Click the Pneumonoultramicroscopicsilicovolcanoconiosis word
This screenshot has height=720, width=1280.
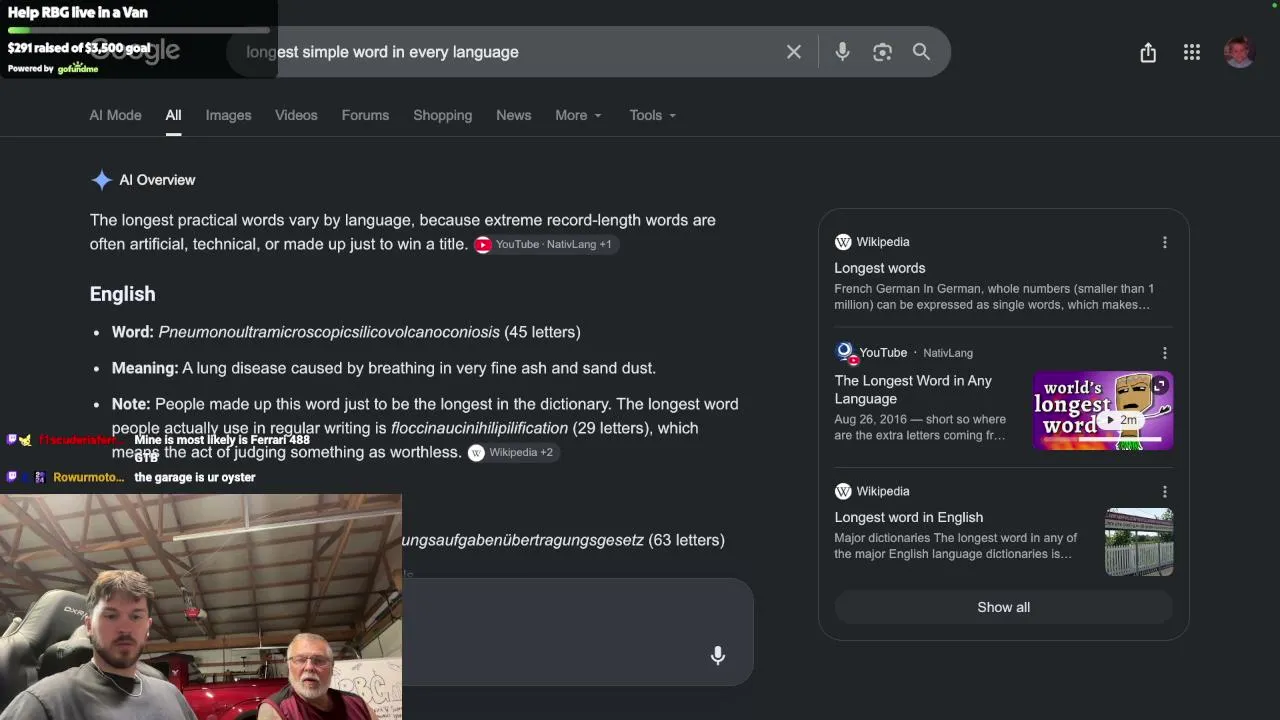tap(329, 332)
